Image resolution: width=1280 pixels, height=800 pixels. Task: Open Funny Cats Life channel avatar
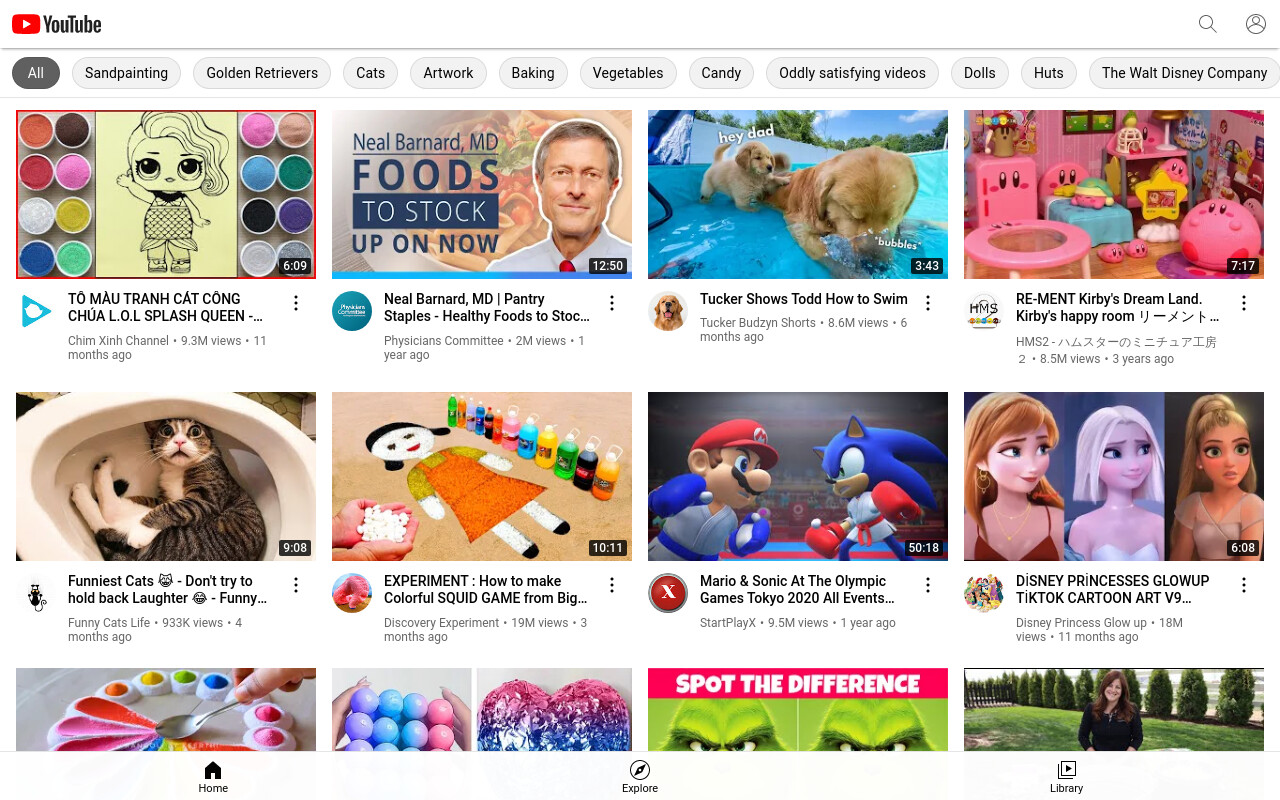point(36,593)
